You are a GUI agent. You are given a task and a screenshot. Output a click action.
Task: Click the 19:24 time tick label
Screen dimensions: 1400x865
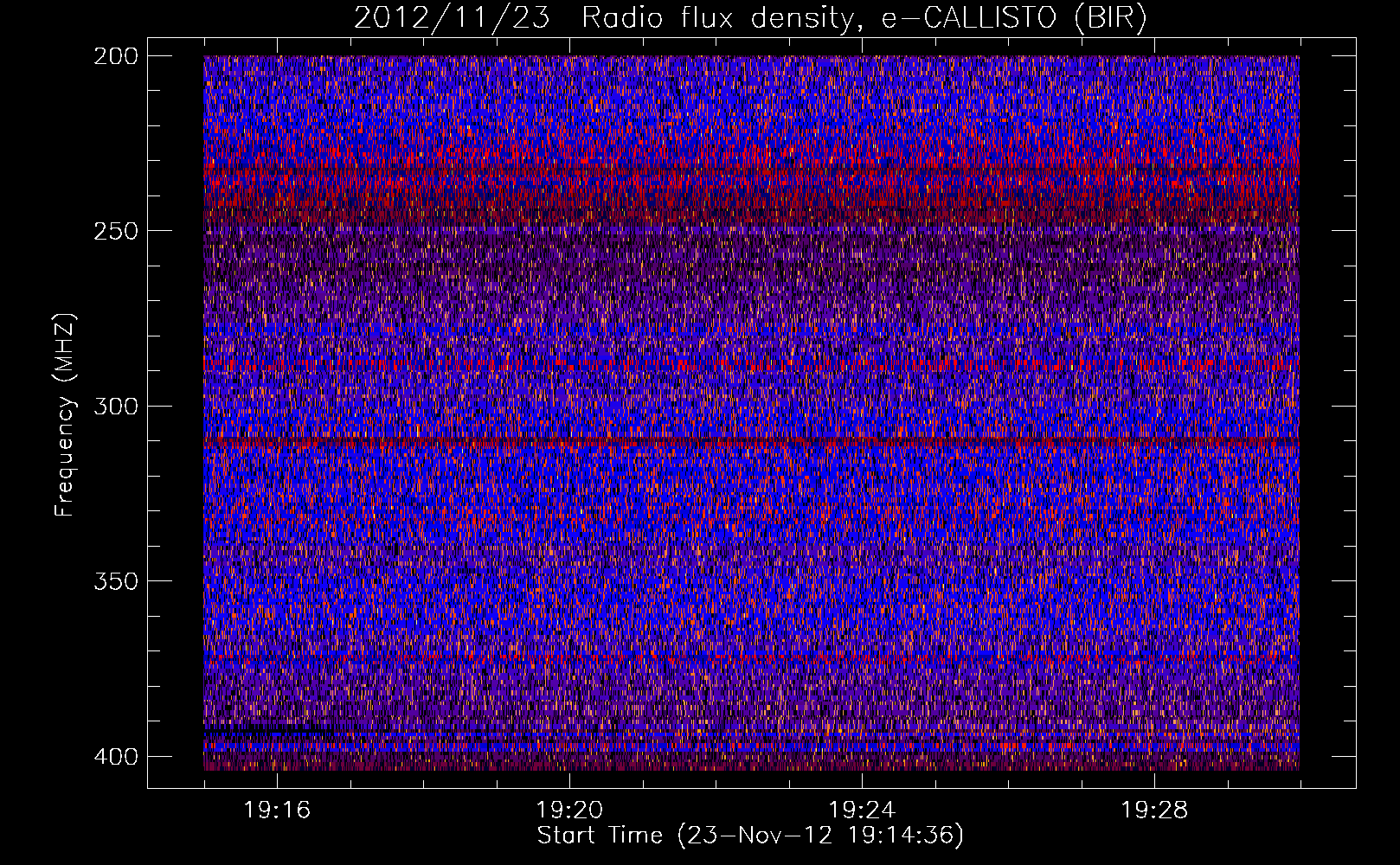coord(862,811)
